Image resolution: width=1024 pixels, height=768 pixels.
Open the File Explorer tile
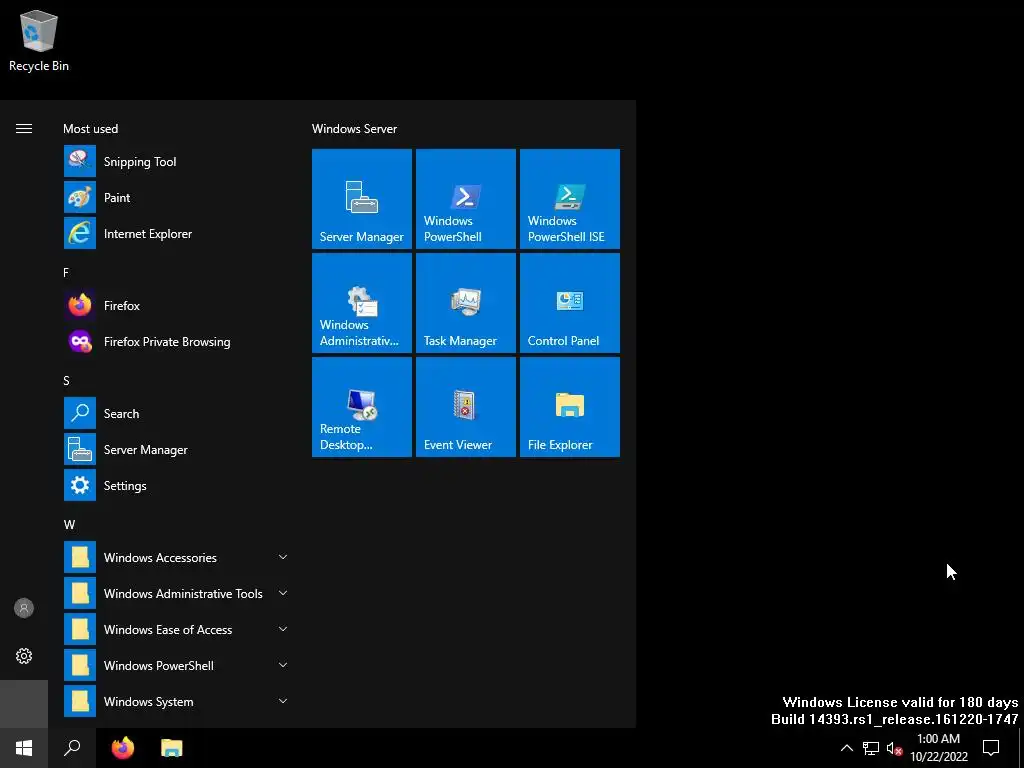(x=569, y=407)
